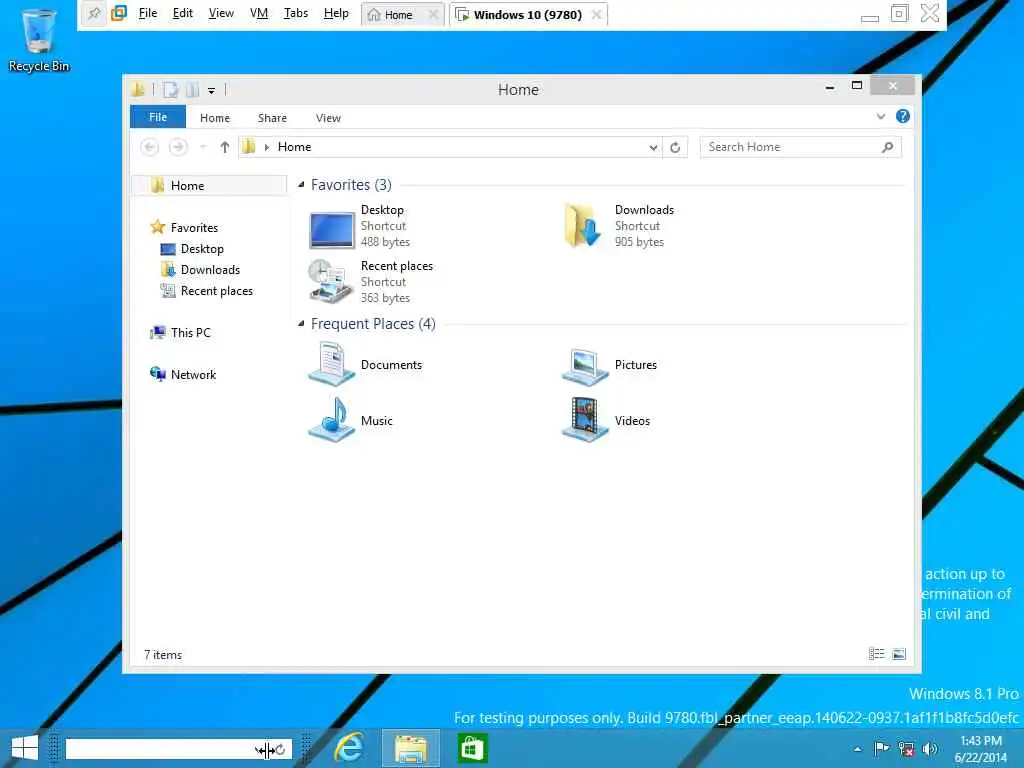Click the Refresh button in address bar

point(675,148)
